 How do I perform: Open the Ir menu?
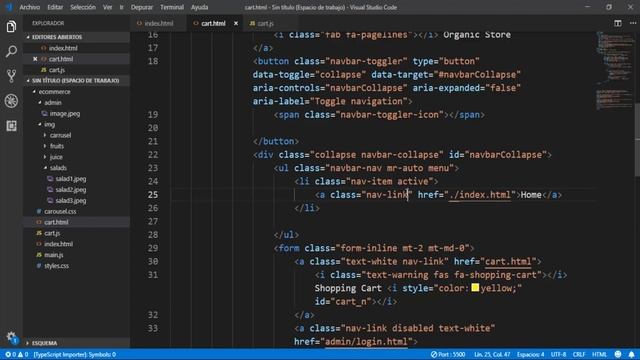click(121, 7)
